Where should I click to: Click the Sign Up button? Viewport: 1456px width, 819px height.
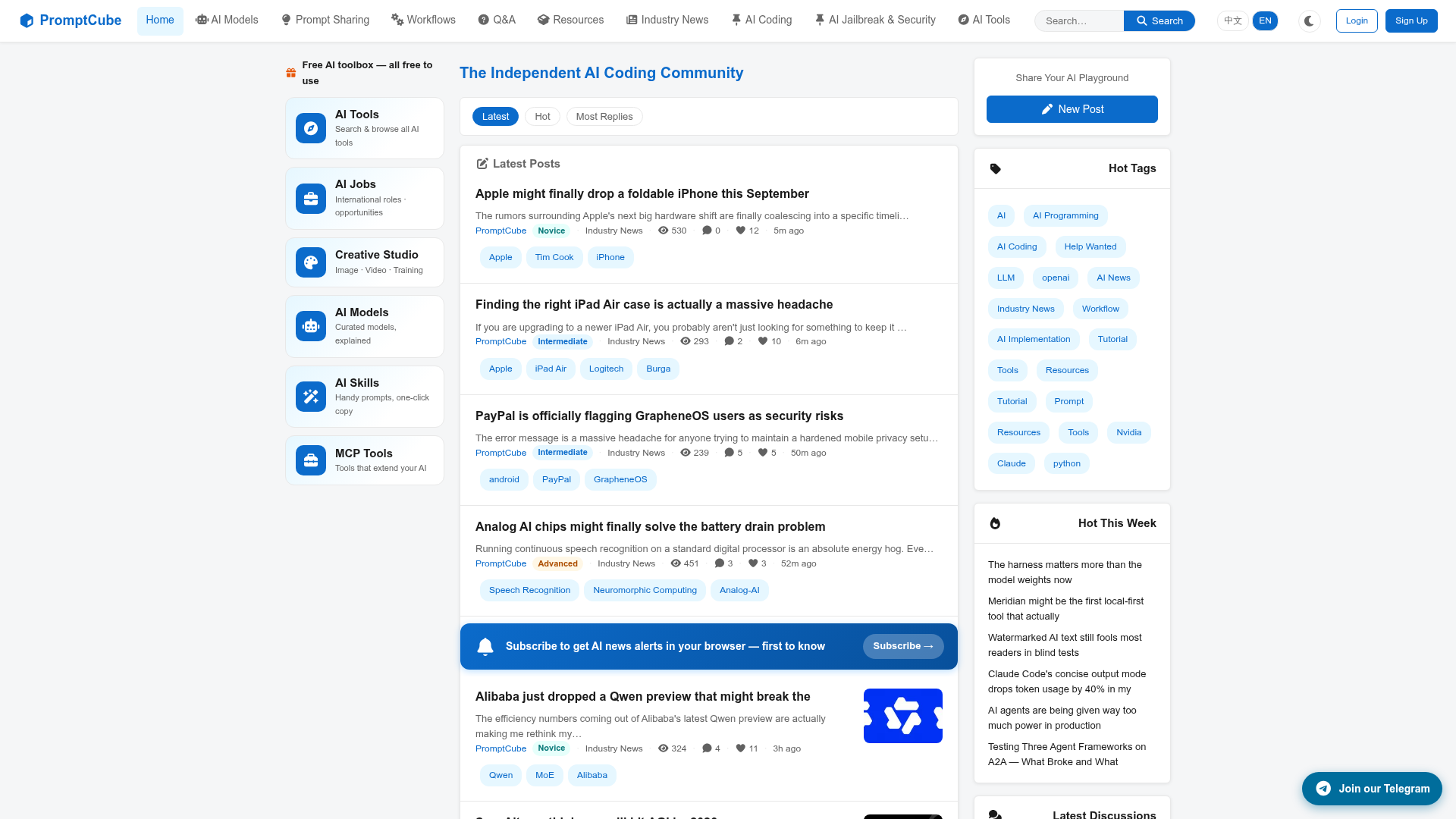[x=1411, y=21]
